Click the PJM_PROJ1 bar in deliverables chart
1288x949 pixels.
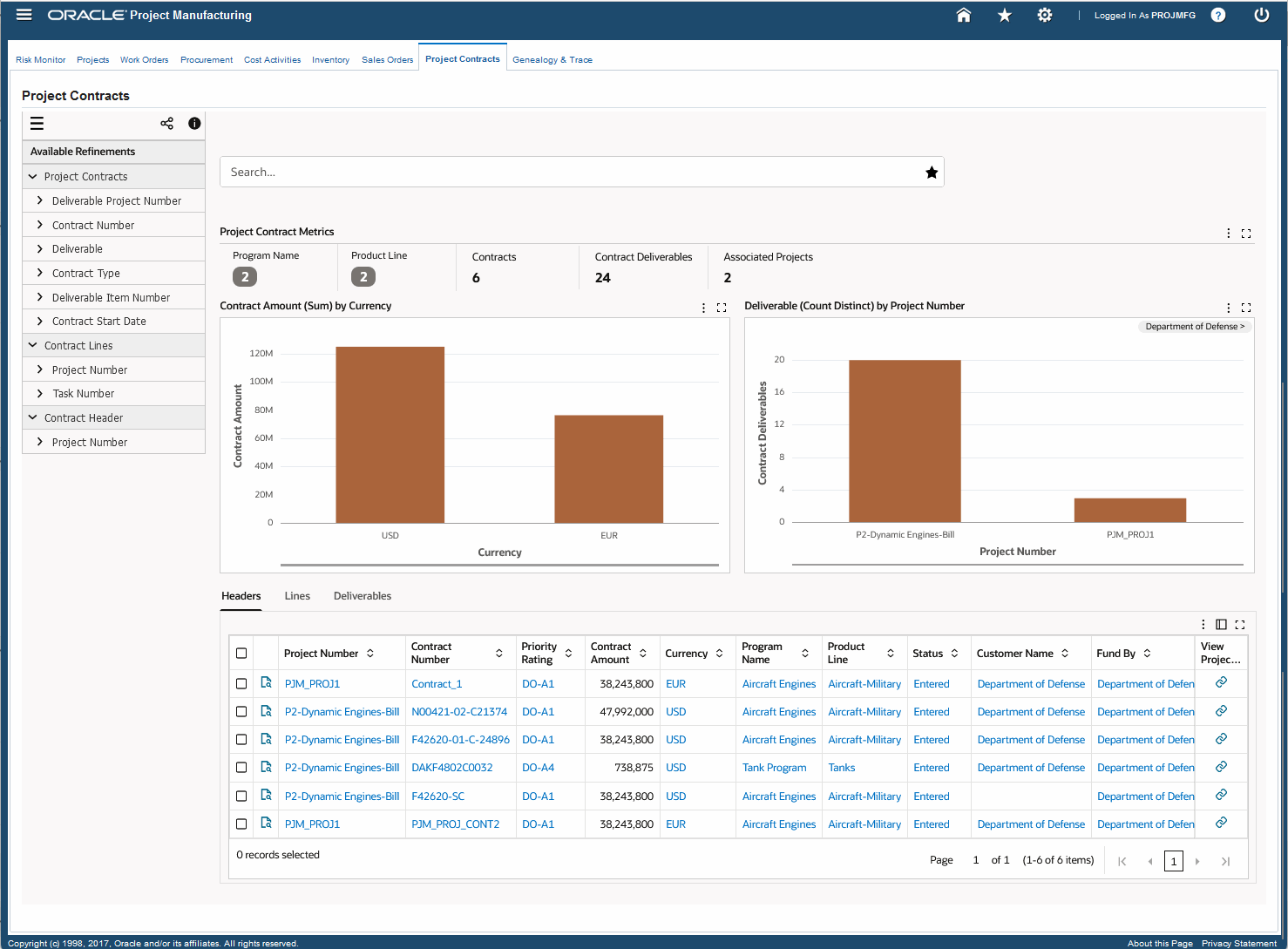1130,510
